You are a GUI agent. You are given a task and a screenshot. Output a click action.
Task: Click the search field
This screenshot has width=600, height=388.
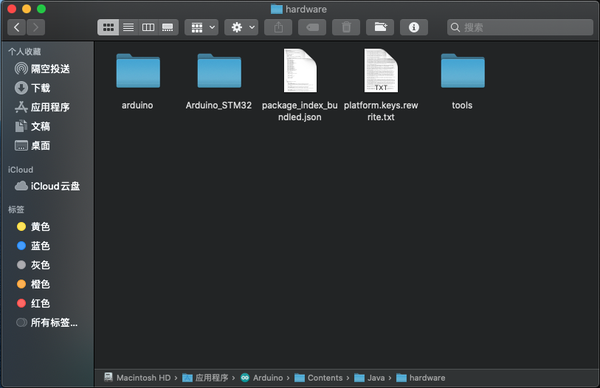click(520, 28)
